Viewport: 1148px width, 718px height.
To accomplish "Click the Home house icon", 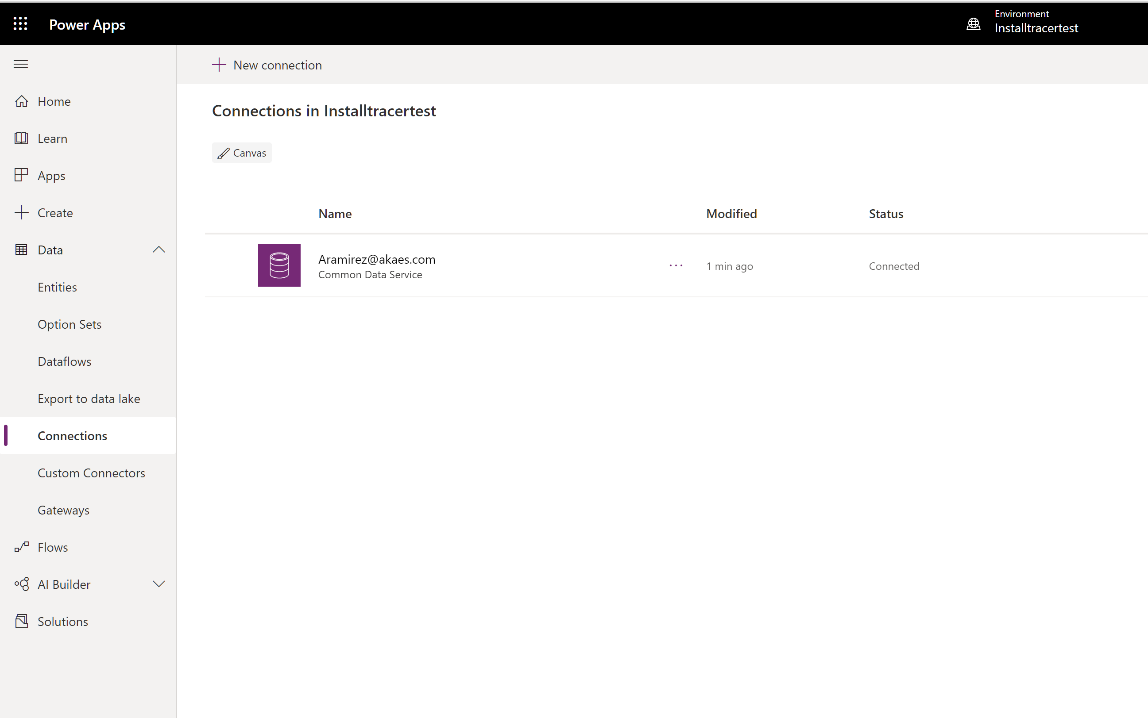I will click(x=22, y=101).
